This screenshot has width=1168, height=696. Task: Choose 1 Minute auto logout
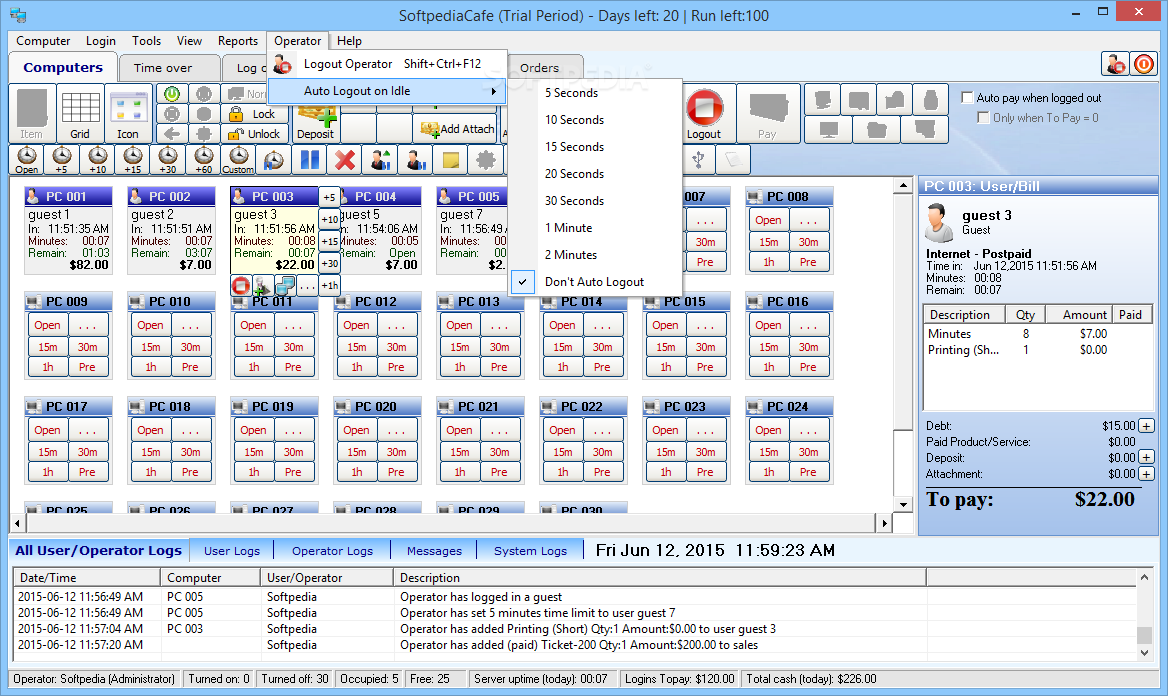coord(594,227)
